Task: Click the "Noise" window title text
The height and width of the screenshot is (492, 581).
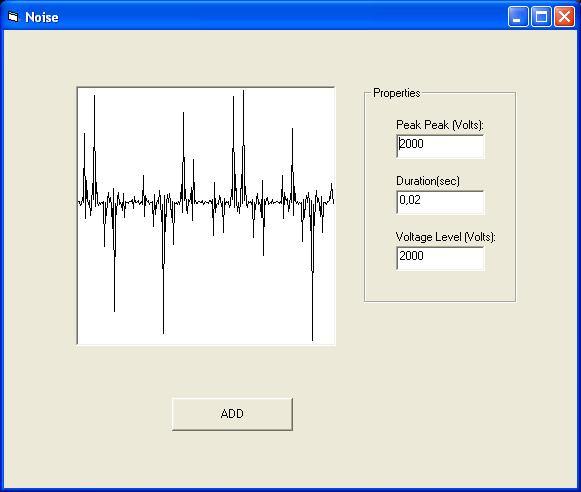Action: tap(42, 17)
